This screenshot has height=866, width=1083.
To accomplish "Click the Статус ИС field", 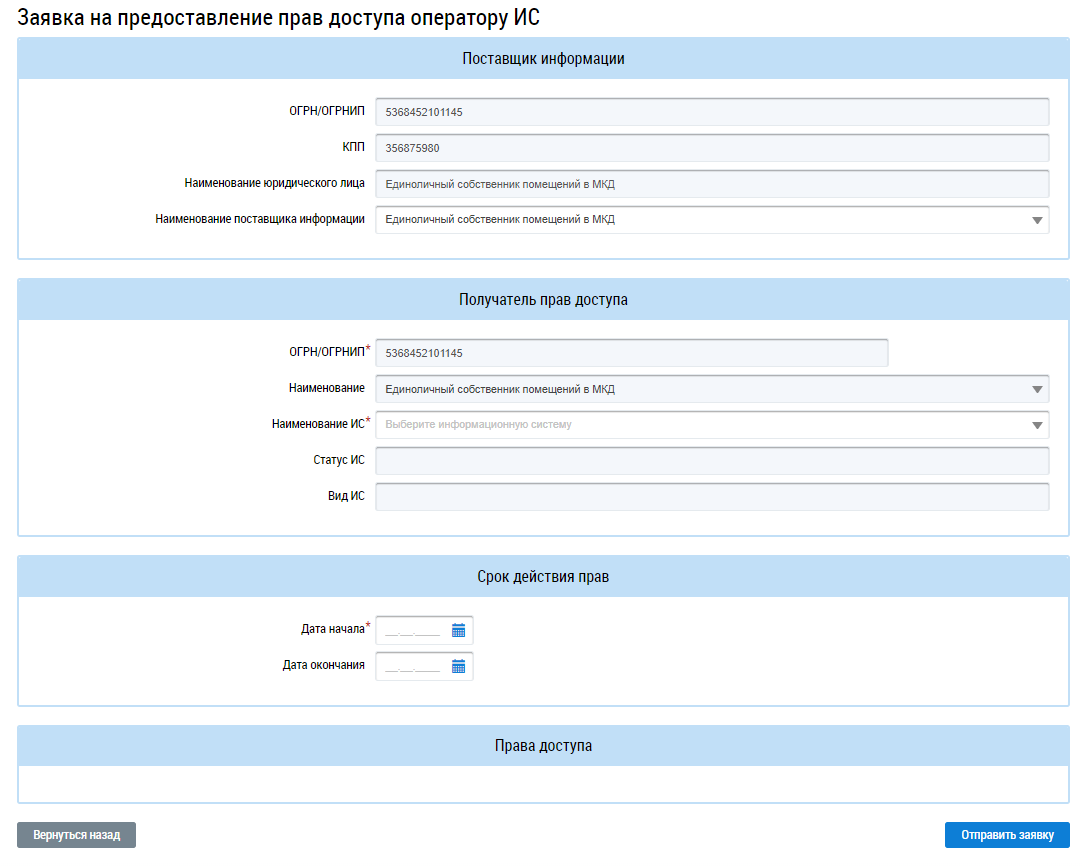I will coord(711,461).
